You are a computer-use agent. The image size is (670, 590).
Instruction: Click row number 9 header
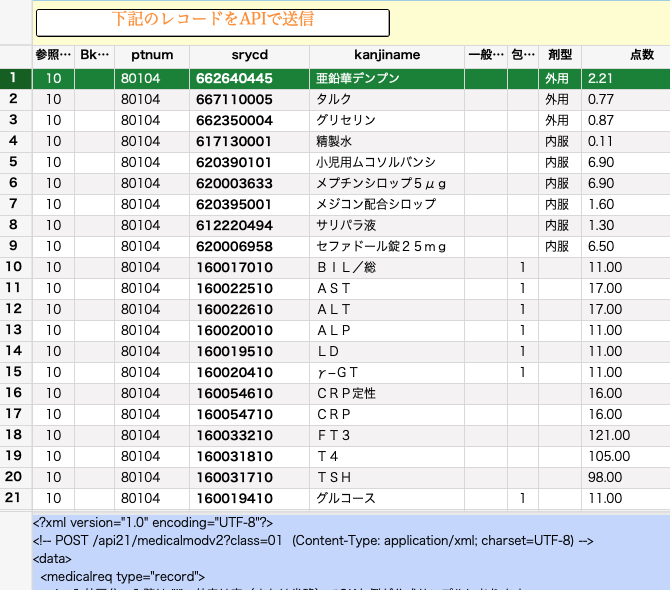tap(14, 245)
